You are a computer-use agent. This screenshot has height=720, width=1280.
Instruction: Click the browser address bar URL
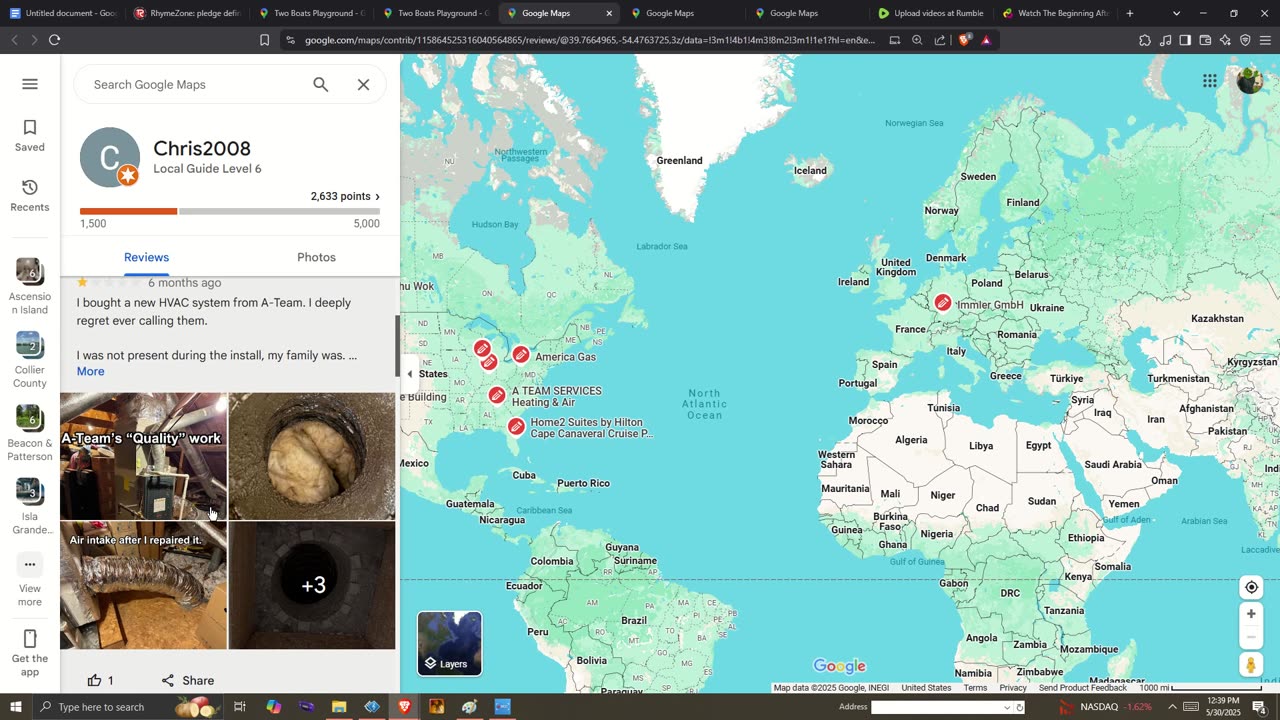[589, 40]
